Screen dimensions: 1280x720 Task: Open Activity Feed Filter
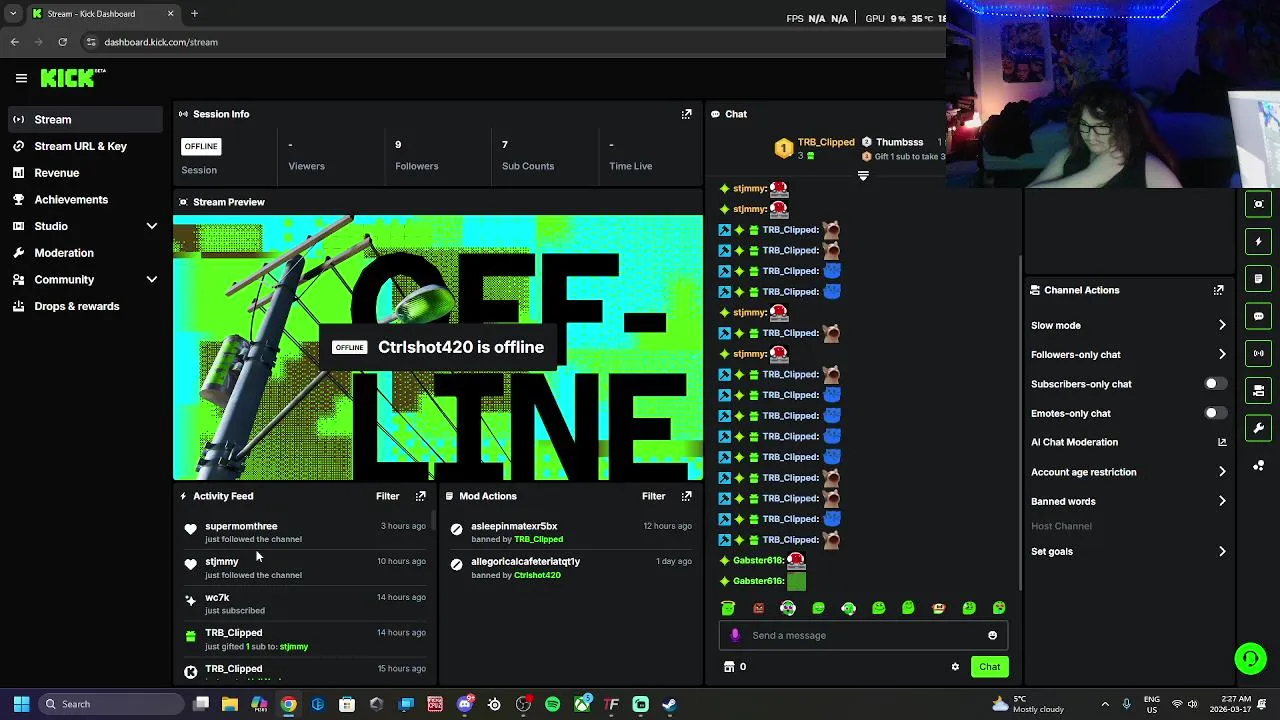click(387, 496)
